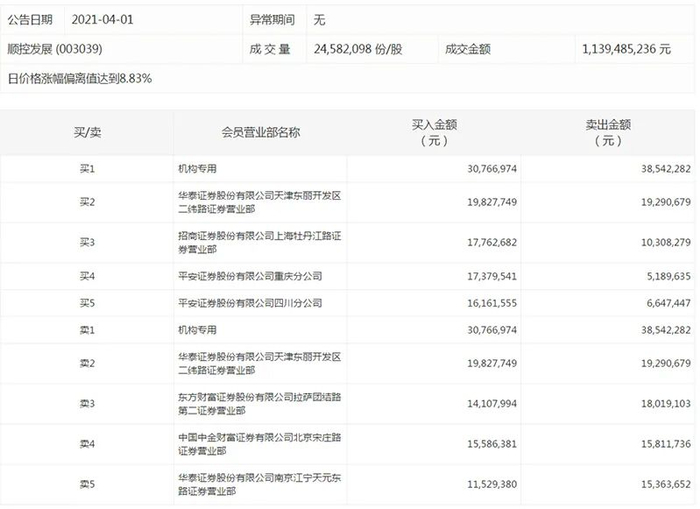This screenshot has width=700, height=509.
Task: Select the 异常期间 label cell
Action: coord(272,20)
